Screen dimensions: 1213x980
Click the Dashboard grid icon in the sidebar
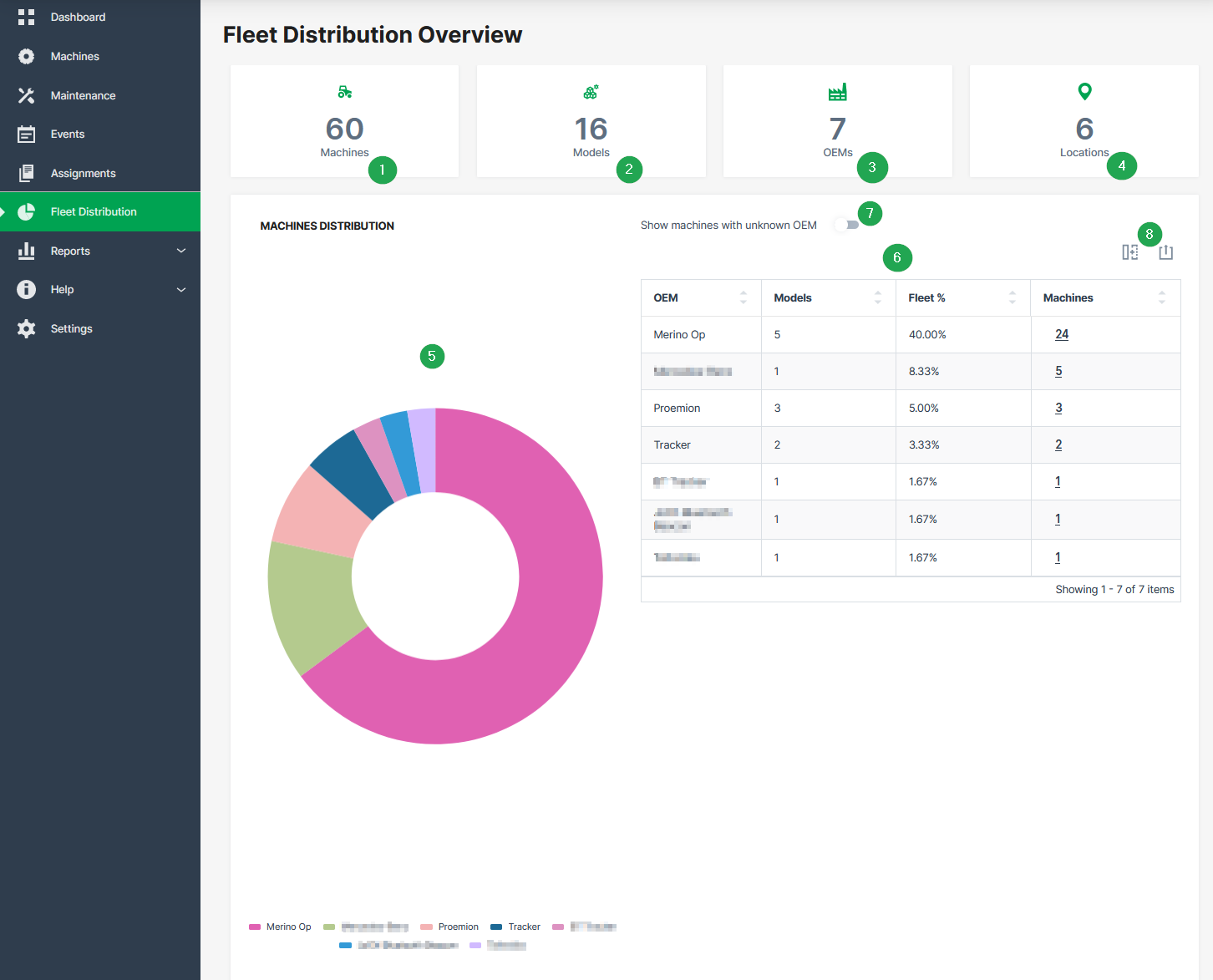26,18
